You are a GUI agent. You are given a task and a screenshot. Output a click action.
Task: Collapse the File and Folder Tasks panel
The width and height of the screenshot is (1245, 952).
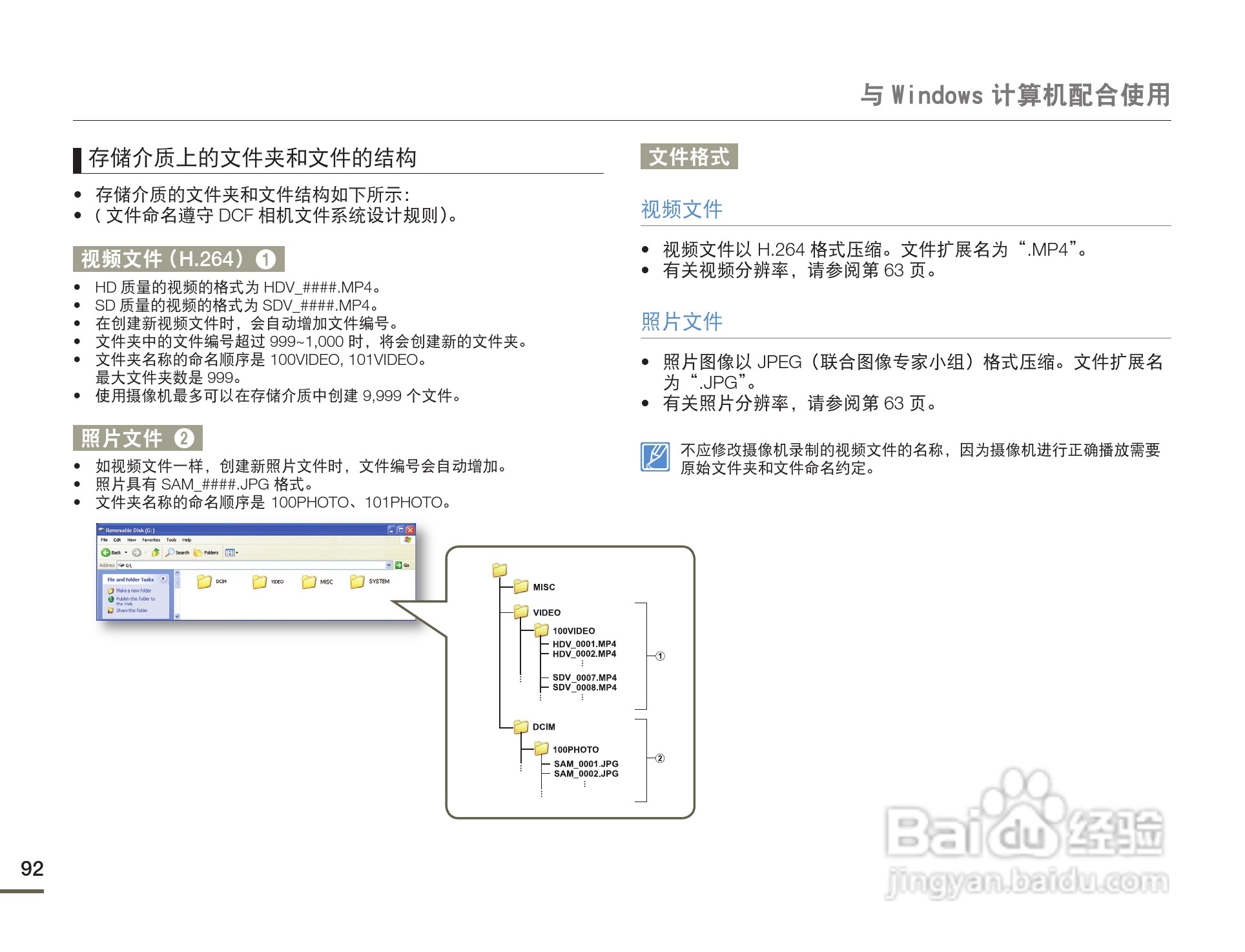pos(163,579)
